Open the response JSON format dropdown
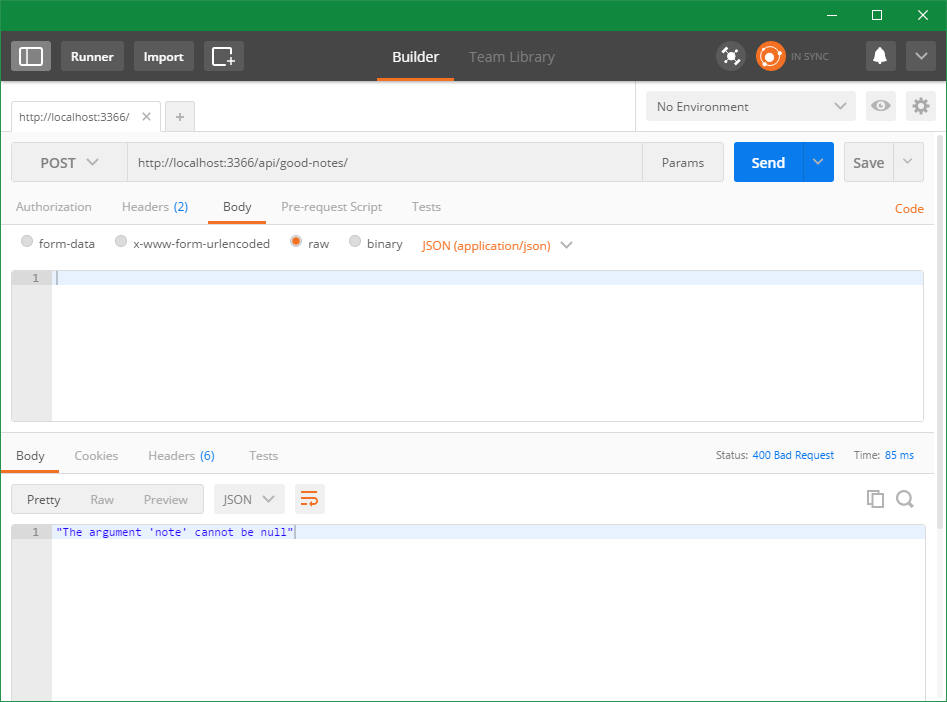This screenshot has width=947, height=702. pos(249,499)
